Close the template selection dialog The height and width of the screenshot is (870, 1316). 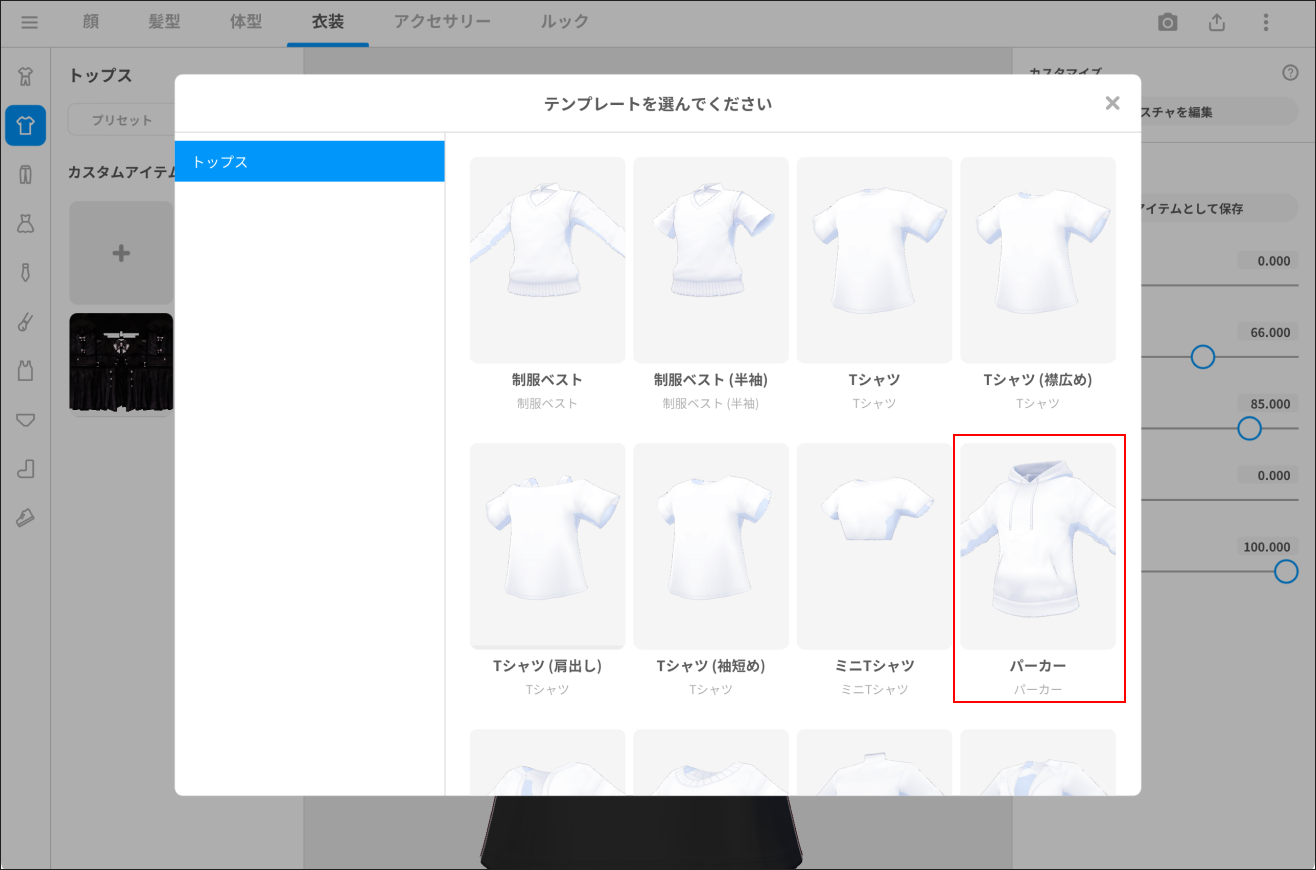(1112, 103)
